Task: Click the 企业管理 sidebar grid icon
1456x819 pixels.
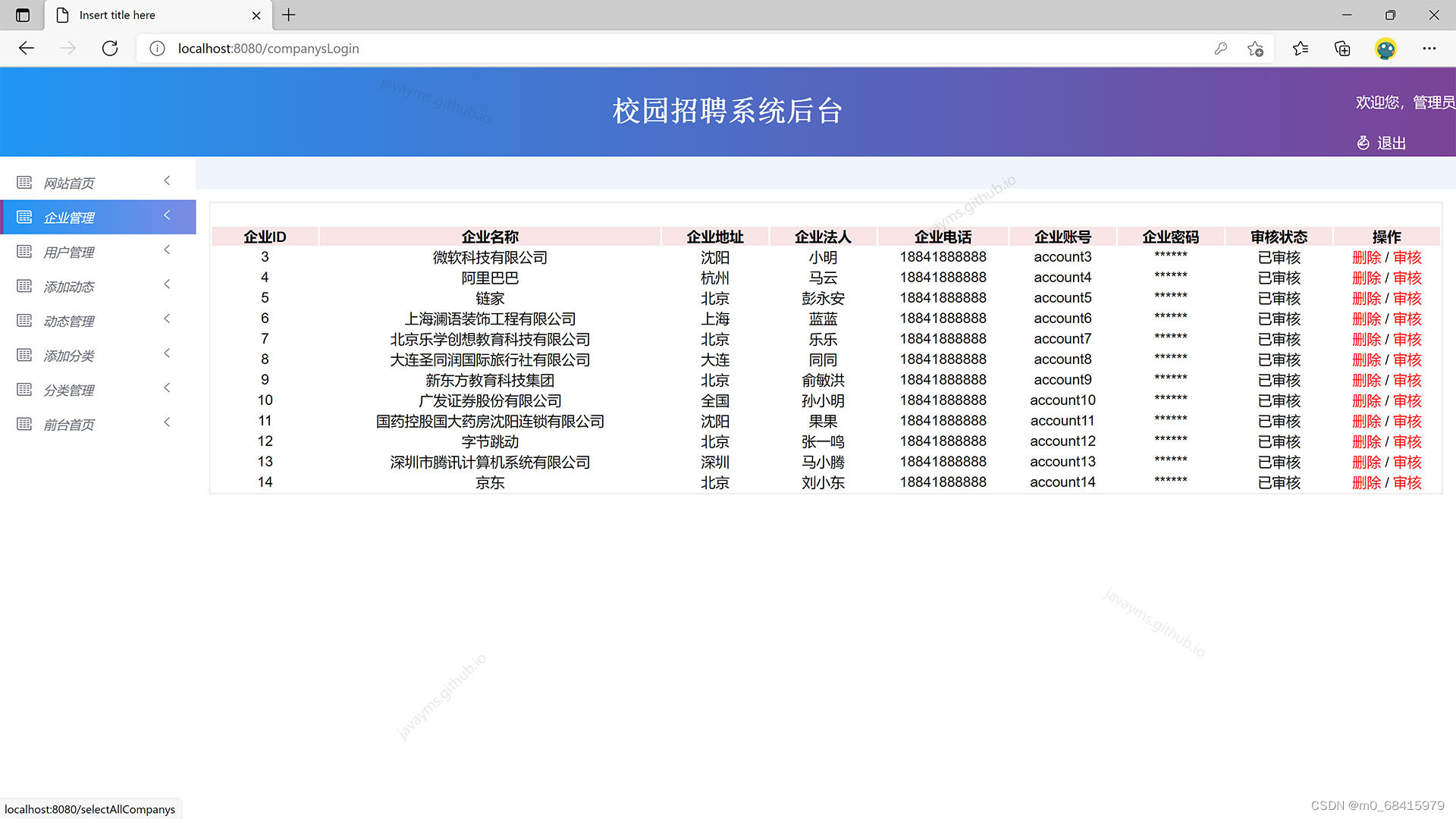Action: (24, 217)
